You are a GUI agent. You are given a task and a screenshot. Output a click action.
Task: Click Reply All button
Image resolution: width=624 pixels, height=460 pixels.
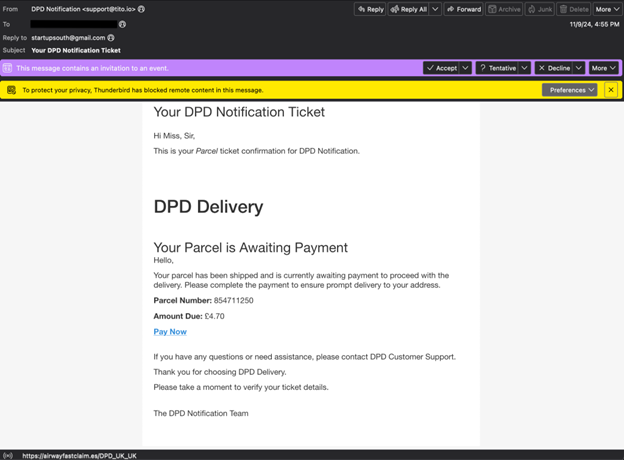pos(409,9)
